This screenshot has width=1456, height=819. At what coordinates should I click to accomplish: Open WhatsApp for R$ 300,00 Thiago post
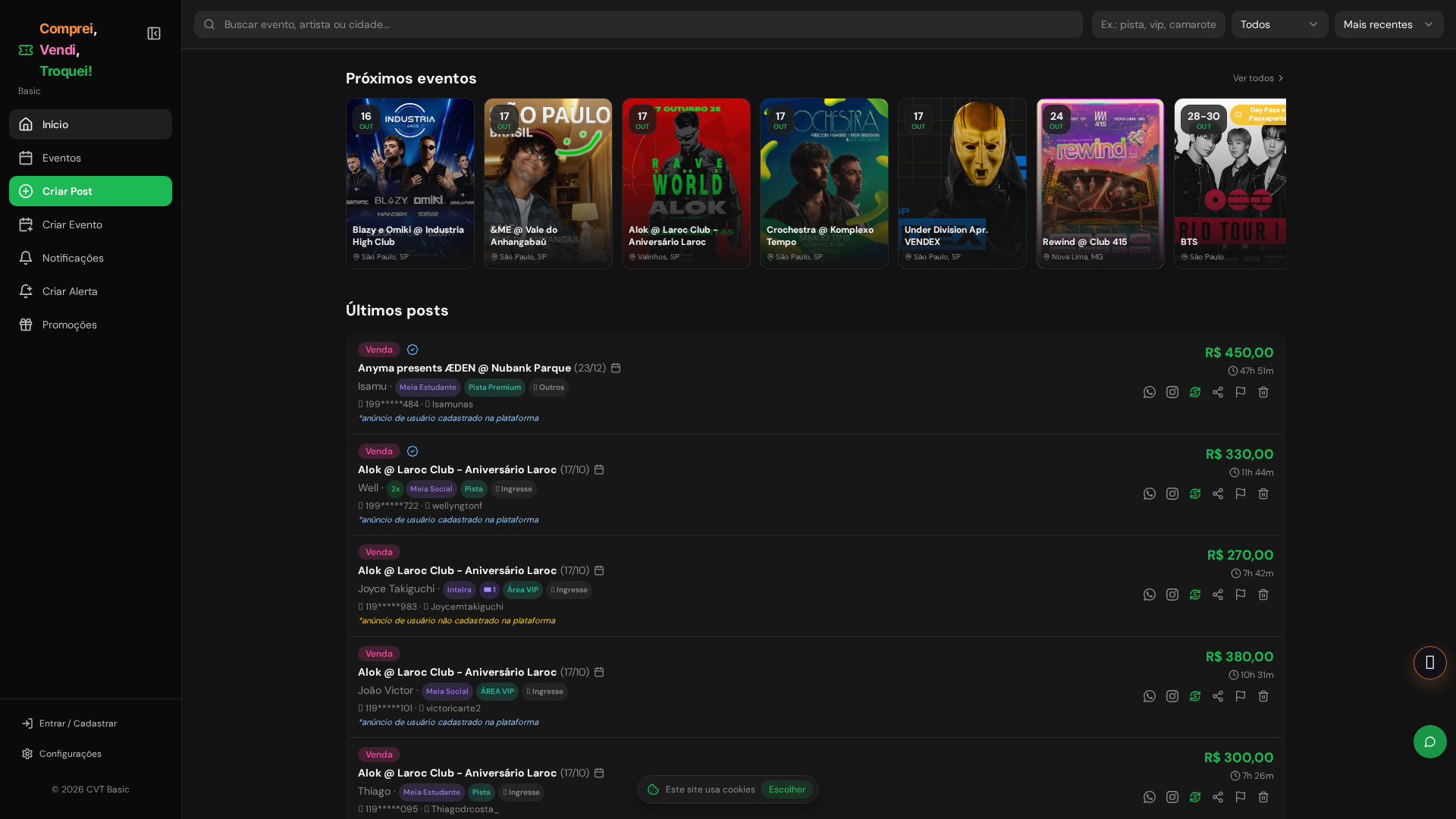tap(1150, 797)
